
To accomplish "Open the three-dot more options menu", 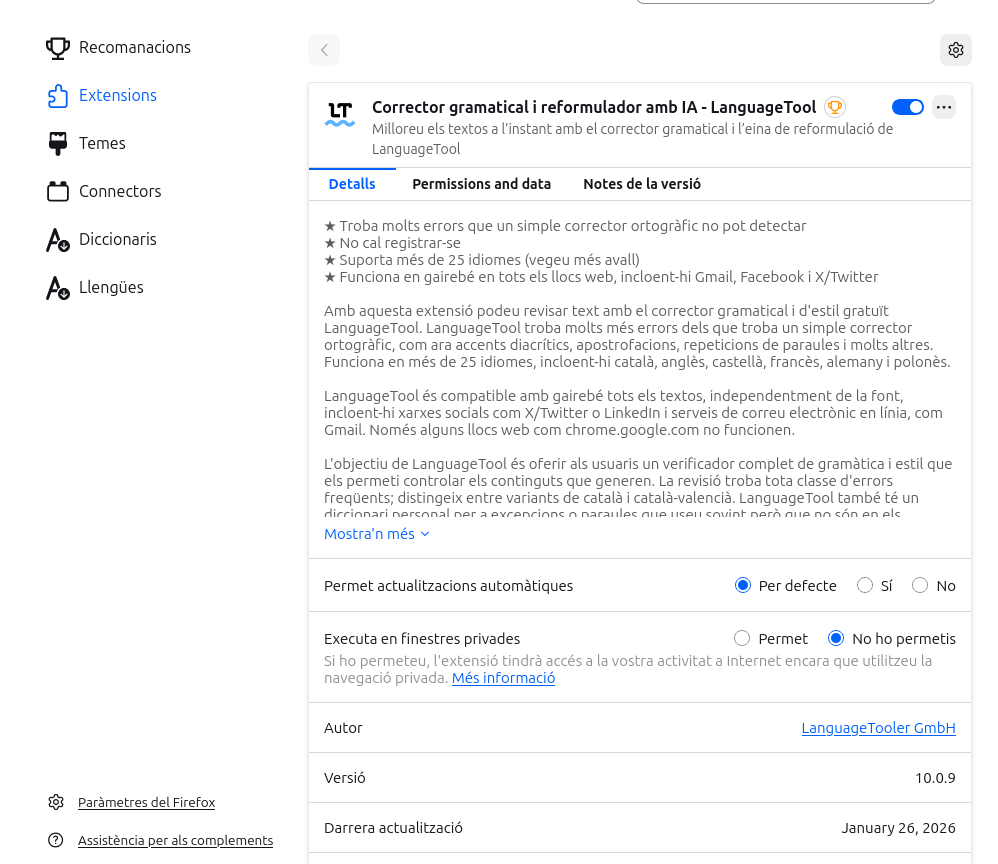I will coord(944,107).
